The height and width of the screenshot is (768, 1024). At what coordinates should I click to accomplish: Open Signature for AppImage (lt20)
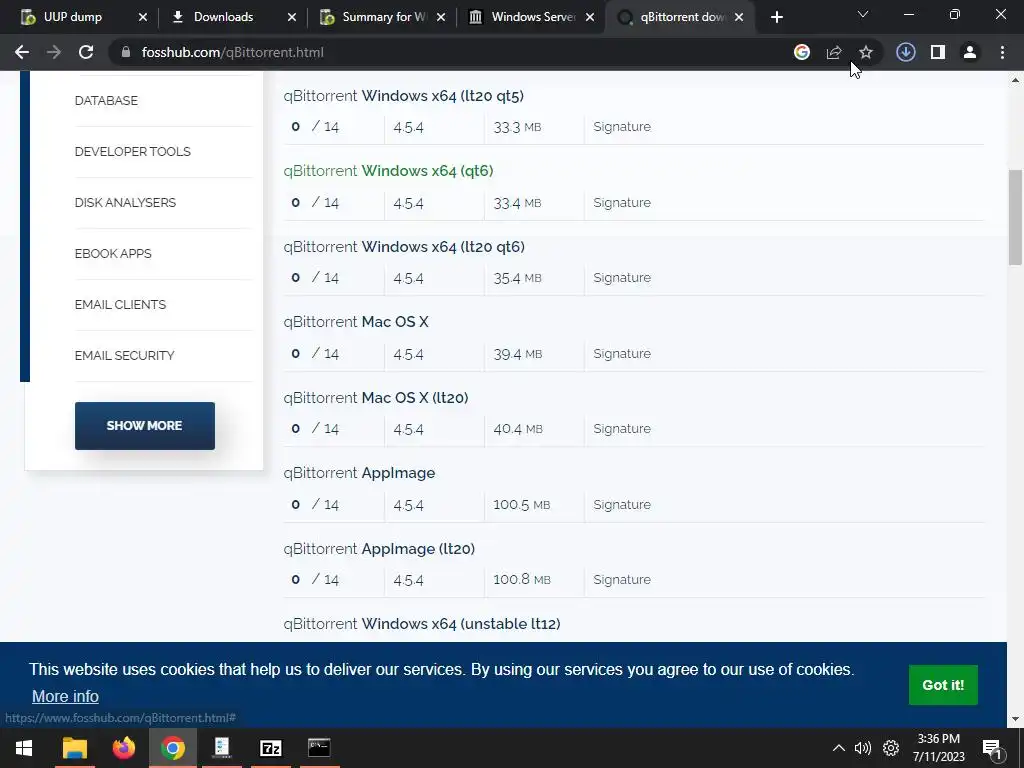622,579
